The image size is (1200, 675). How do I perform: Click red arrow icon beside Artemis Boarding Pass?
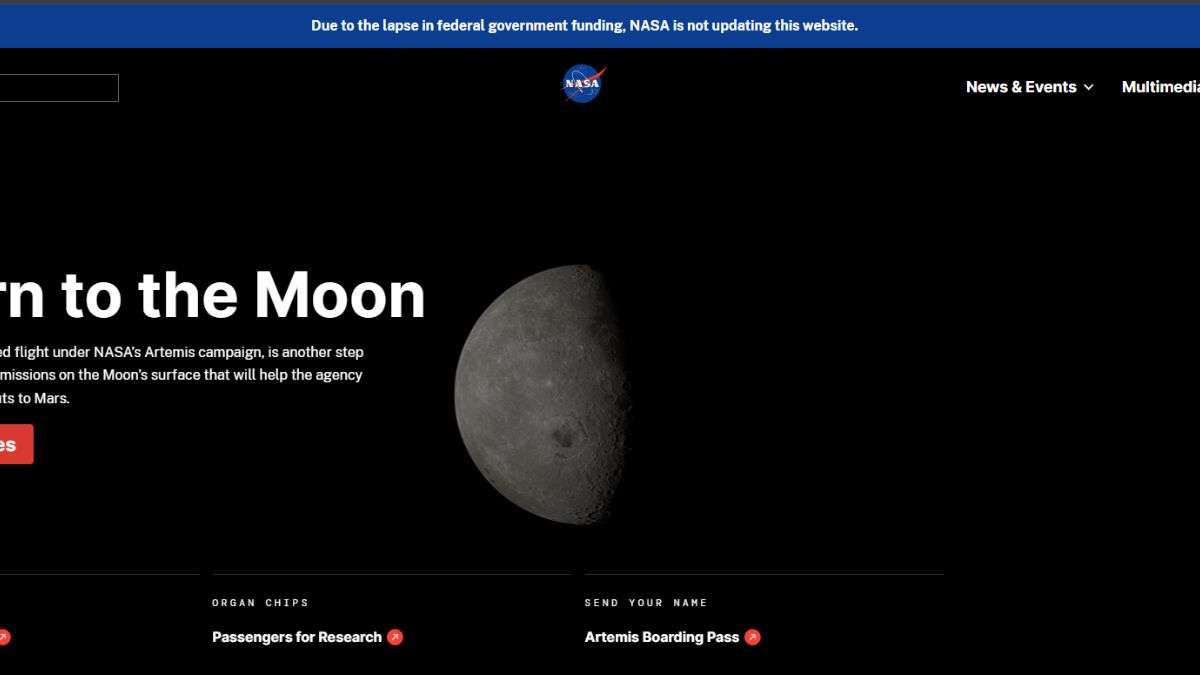coord(752,637)
